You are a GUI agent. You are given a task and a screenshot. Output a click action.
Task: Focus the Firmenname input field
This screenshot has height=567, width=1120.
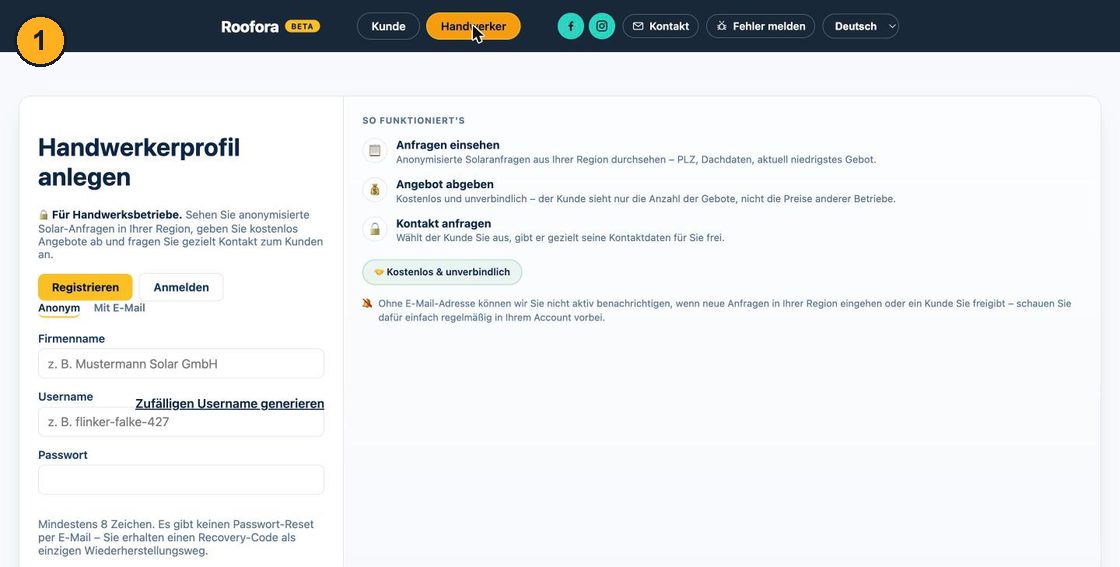coord(181,363)
